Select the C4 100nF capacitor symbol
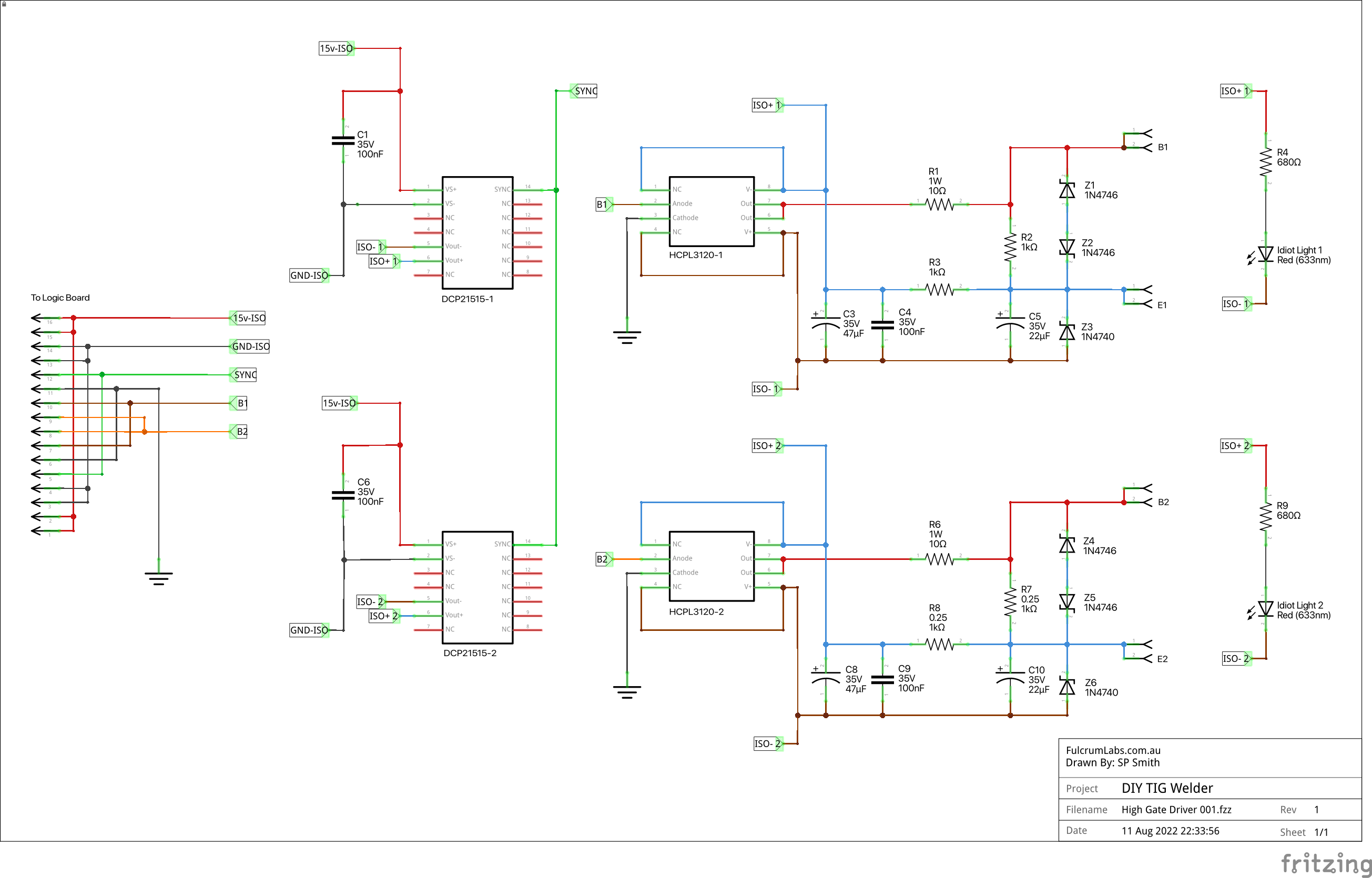 pyautogui.click(x=882, y=325)
